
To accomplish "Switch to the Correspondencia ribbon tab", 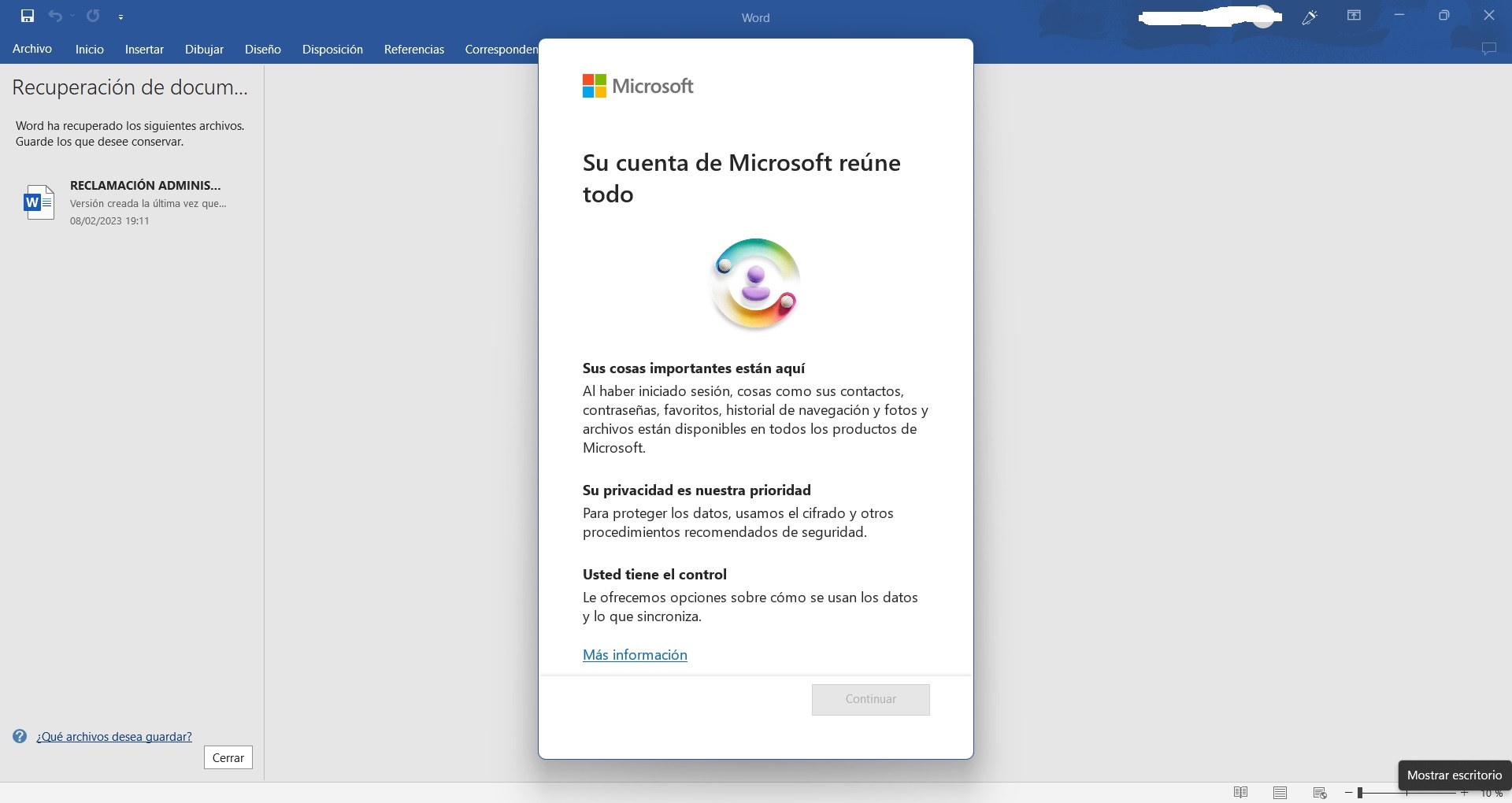I will (x=501, y=49).
